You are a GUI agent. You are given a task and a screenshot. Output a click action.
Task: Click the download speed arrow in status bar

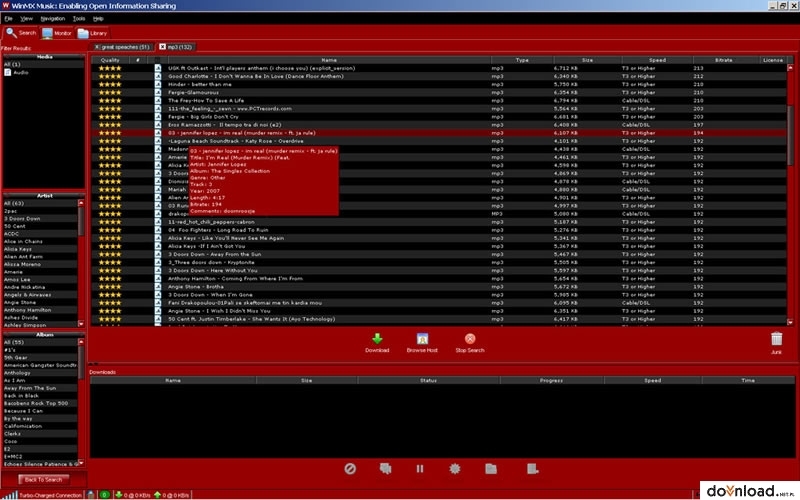(x=119, y=494)
